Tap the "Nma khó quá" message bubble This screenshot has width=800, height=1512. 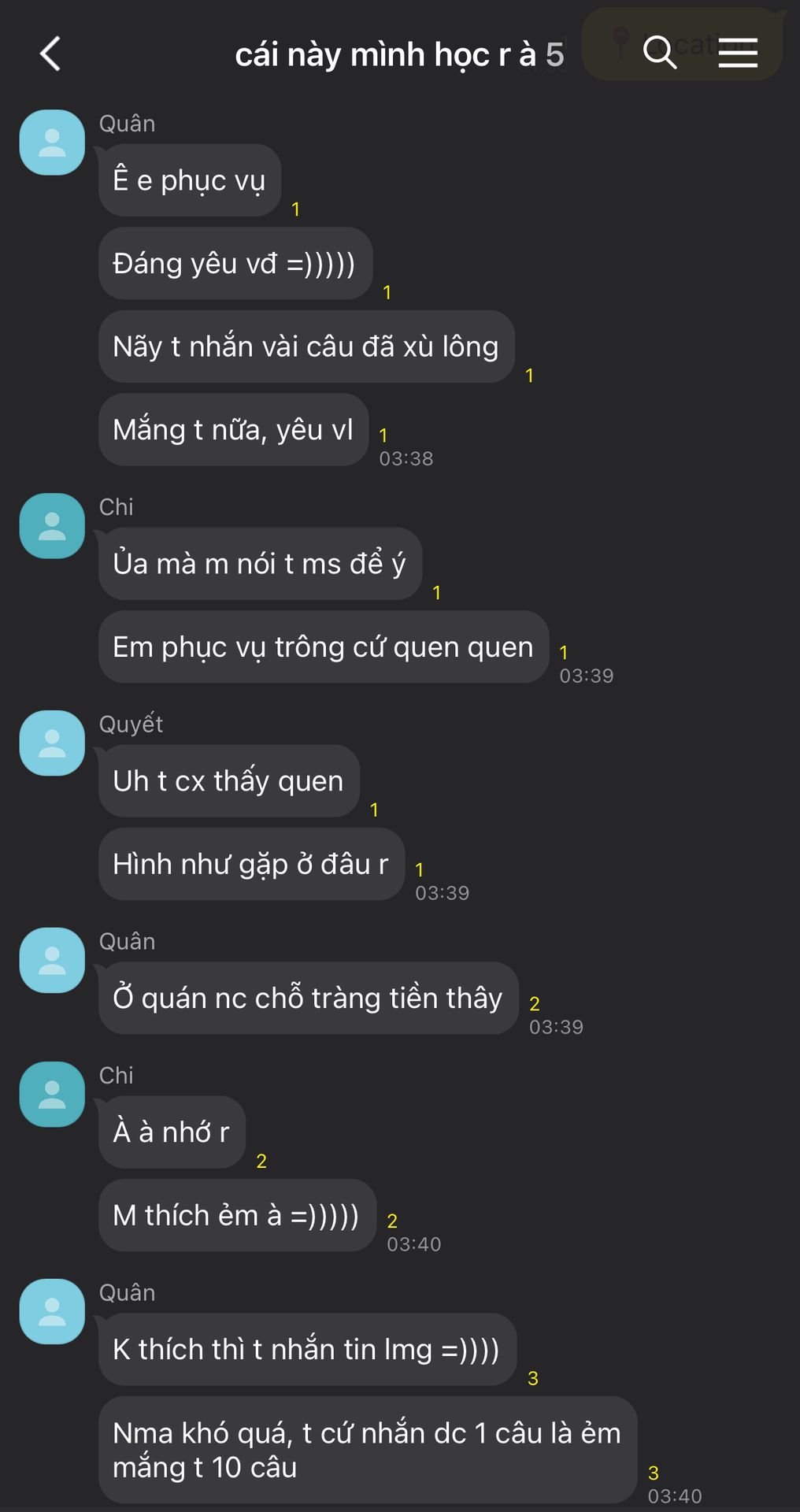pos(368,1451)
